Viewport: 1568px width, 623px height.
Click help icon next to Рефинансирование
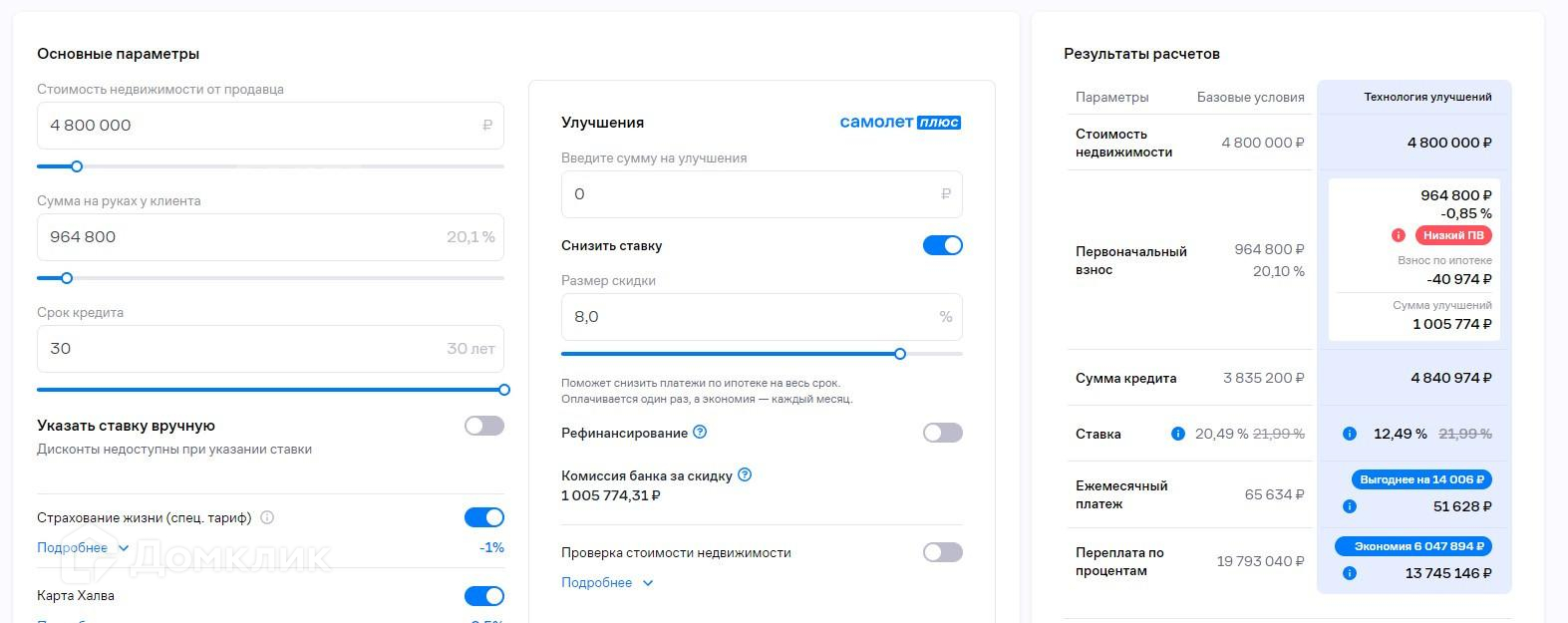pyautogui.click(x=700, y=432)
